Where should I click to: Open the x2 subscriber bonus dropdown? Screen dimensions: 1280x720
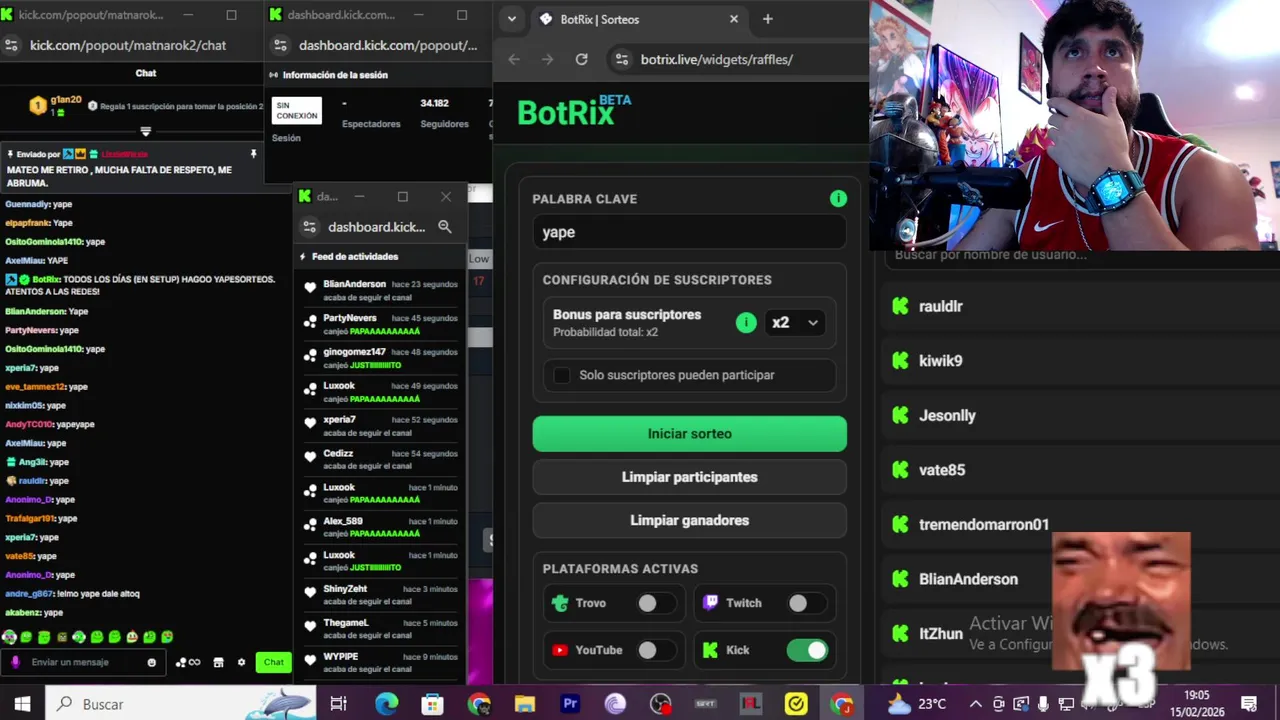coord(795,322)
